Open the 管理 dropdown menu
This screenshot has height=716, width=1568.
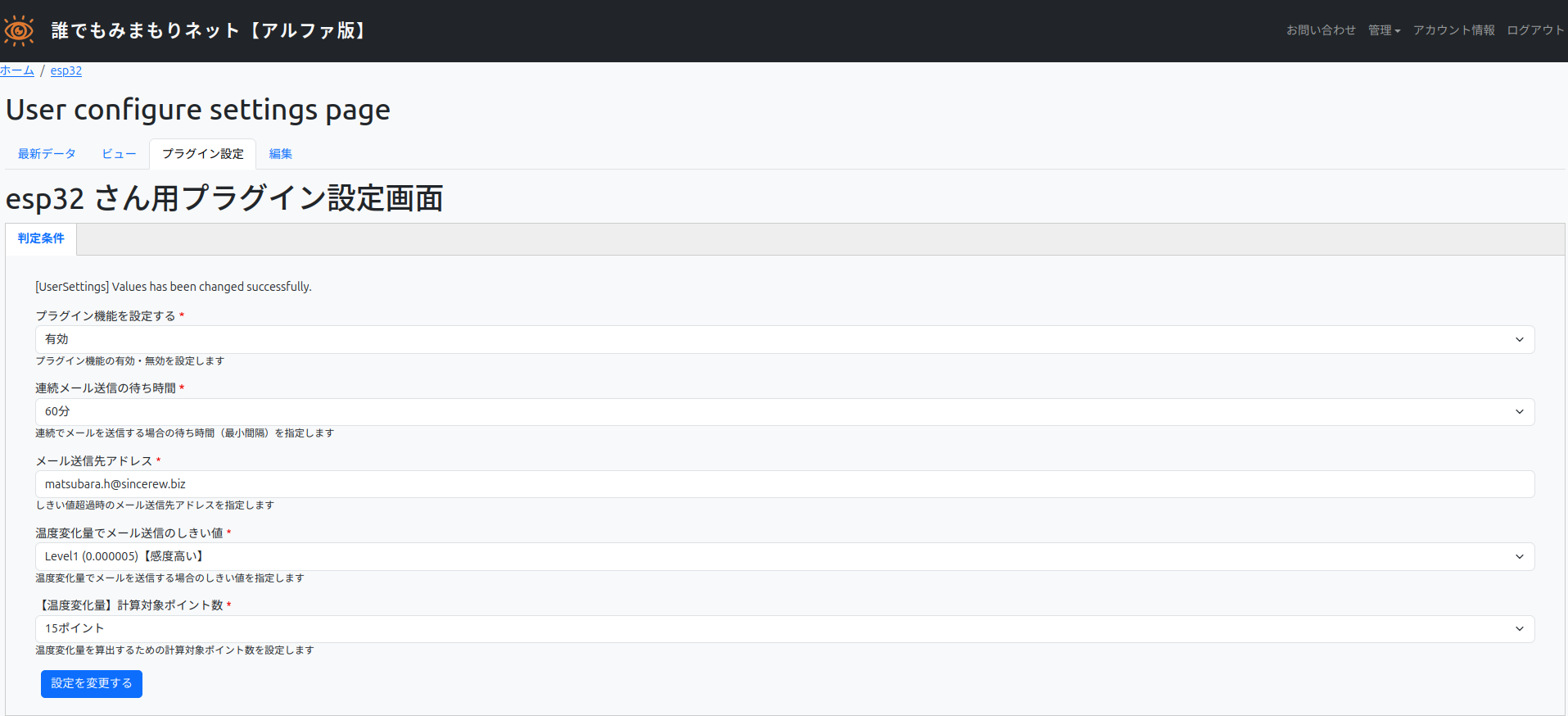click(1384, 30)
